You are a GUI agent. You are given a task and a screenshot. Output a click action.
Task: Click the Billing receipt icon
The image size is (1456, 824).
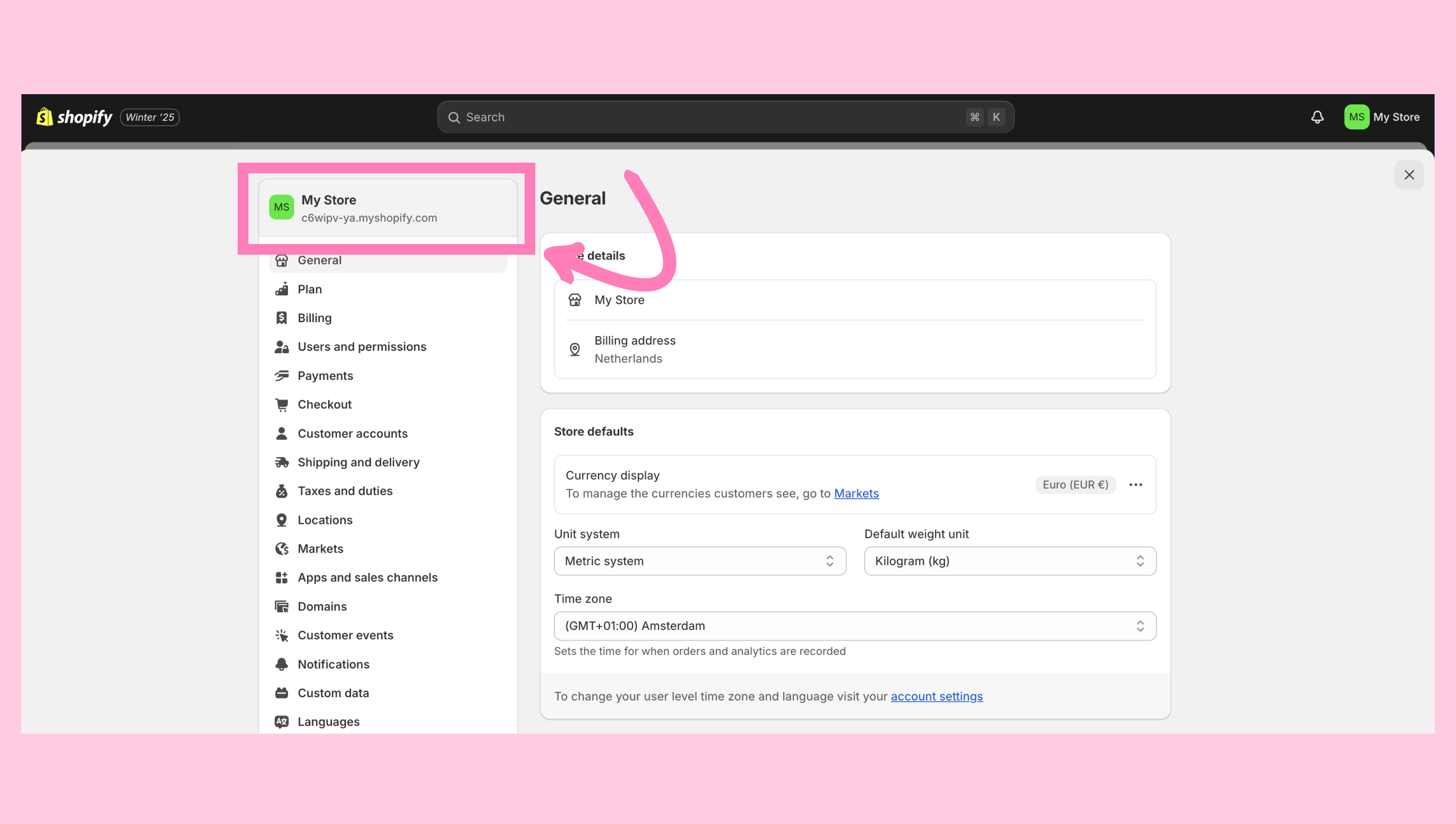click(282, 318)
